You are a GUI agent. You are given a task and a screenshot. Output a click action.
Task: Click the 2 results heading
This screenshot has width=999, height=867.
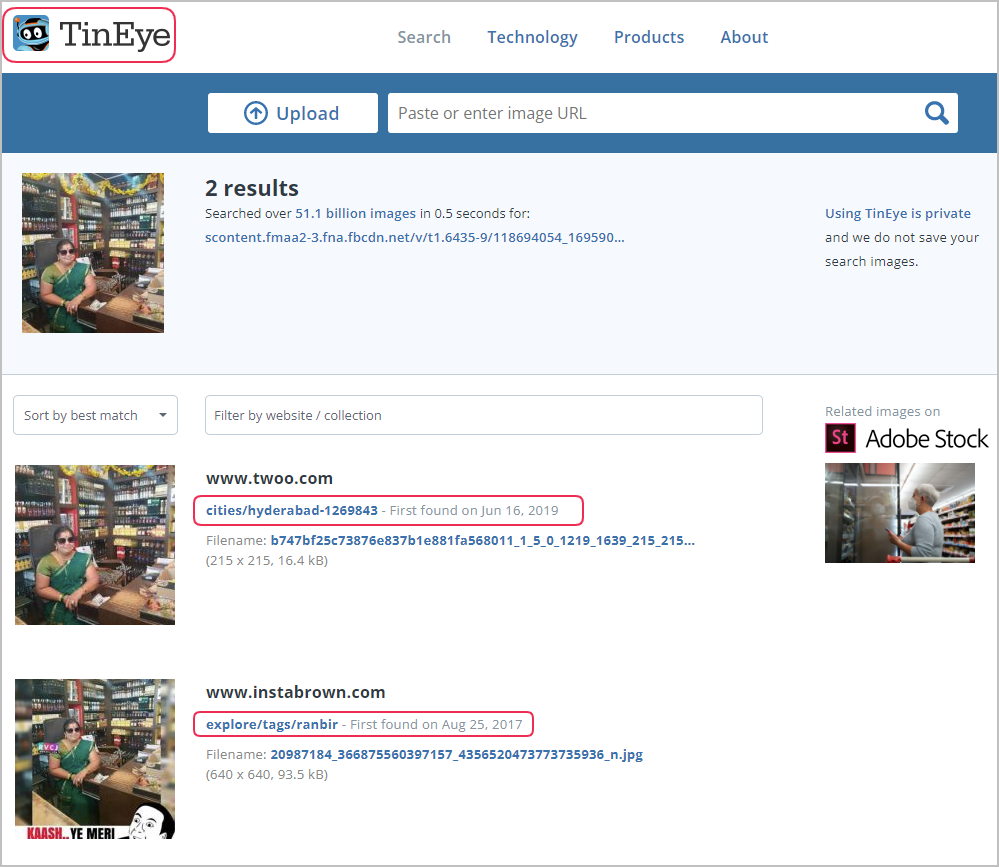point(252,189)
